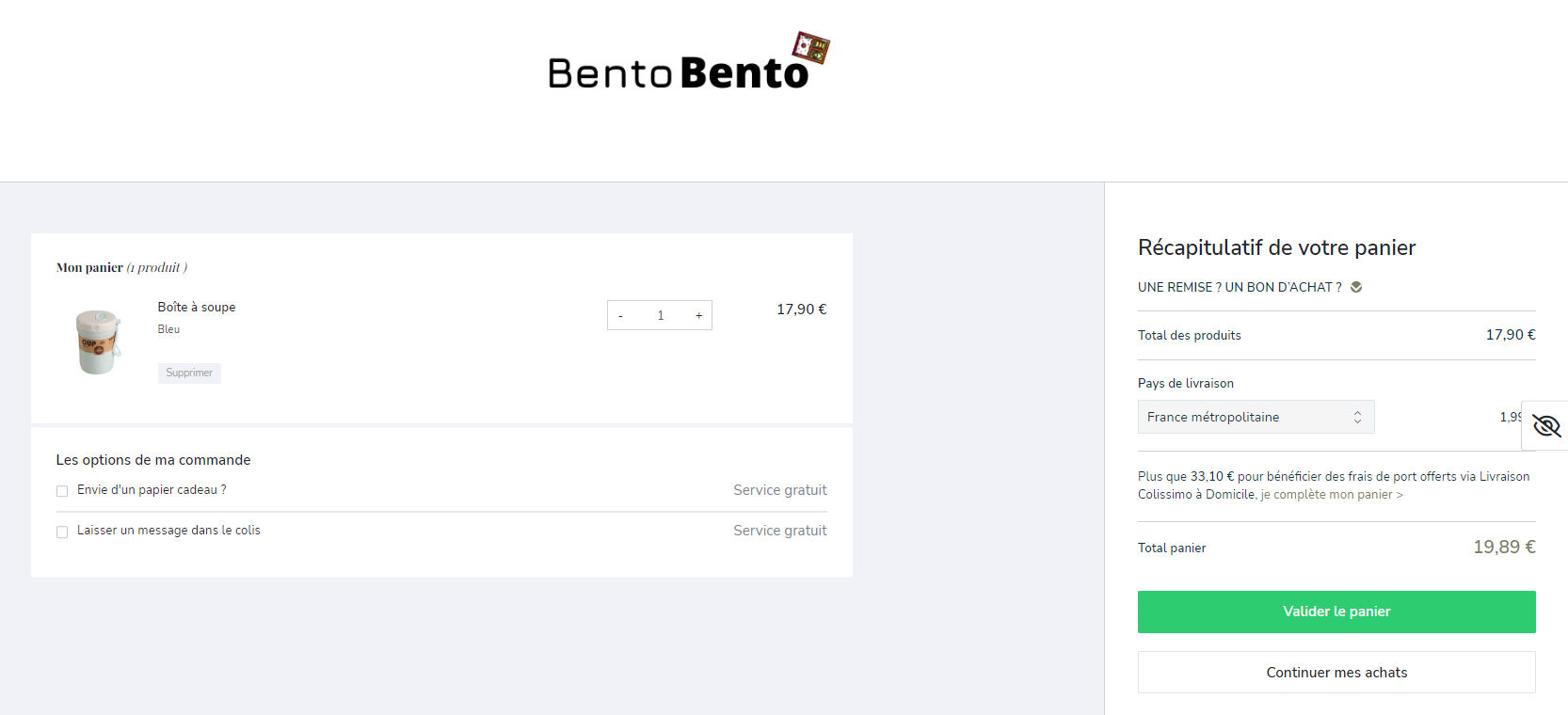
Task: Decrease quantity with the minus button
Action: [621, 316]
